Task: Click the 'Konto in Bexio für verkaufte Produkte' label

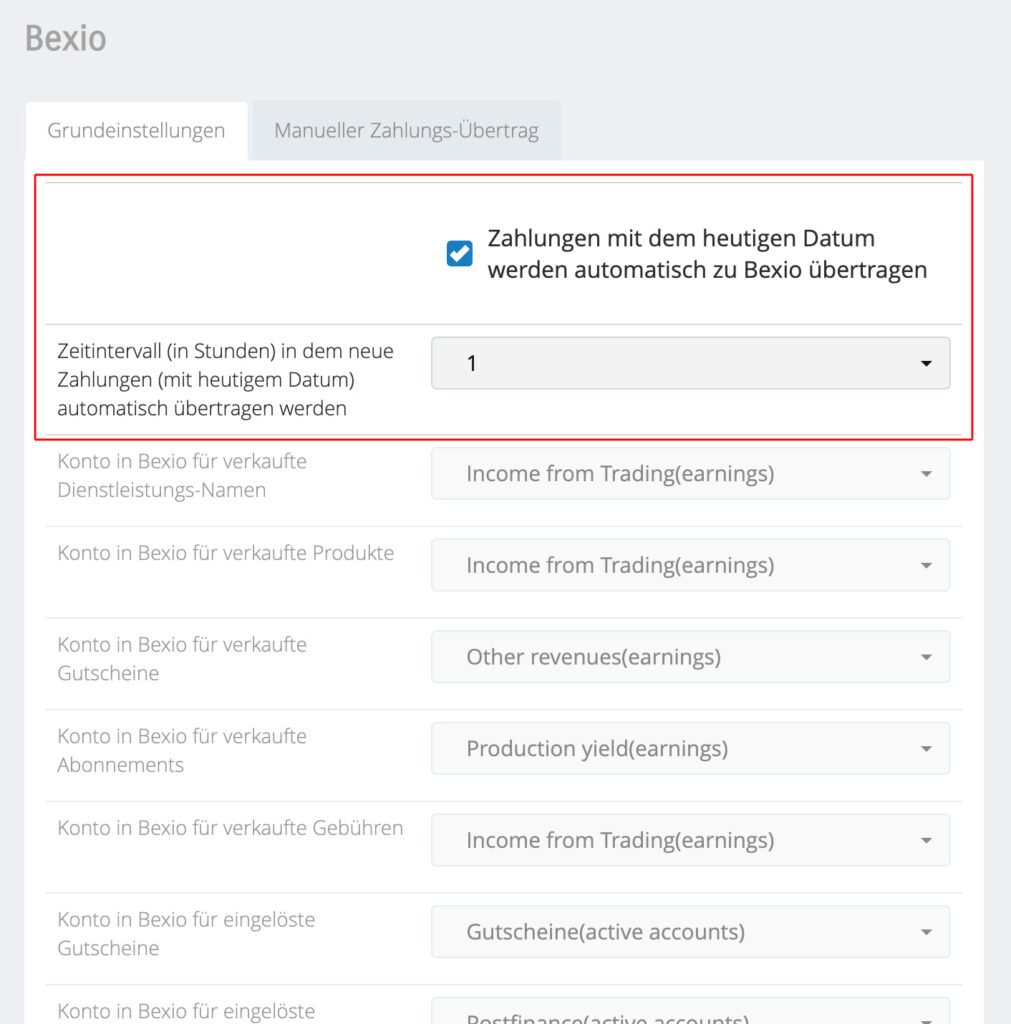Action: pos(226,553)
